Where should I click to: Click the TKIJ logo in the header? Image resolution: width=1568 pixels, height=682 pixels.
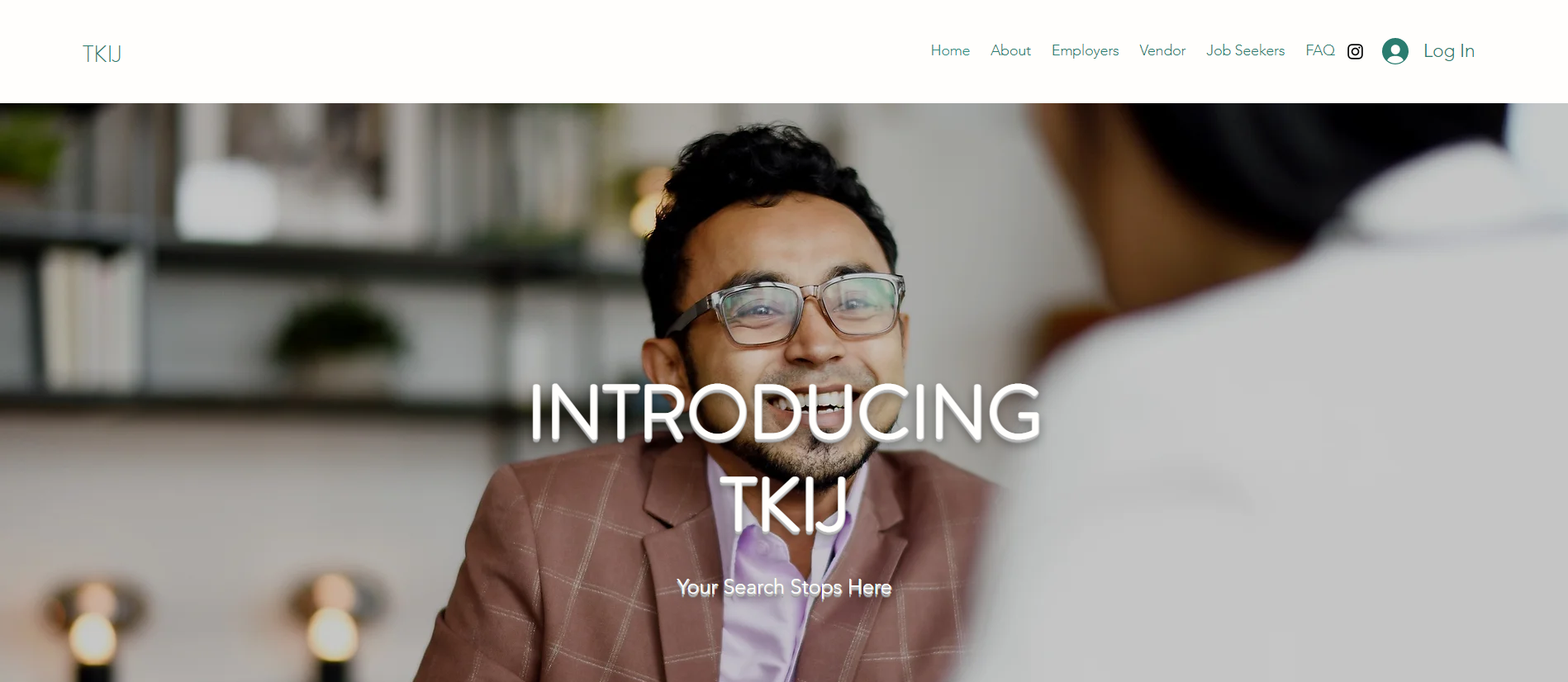tap(102, 54)
